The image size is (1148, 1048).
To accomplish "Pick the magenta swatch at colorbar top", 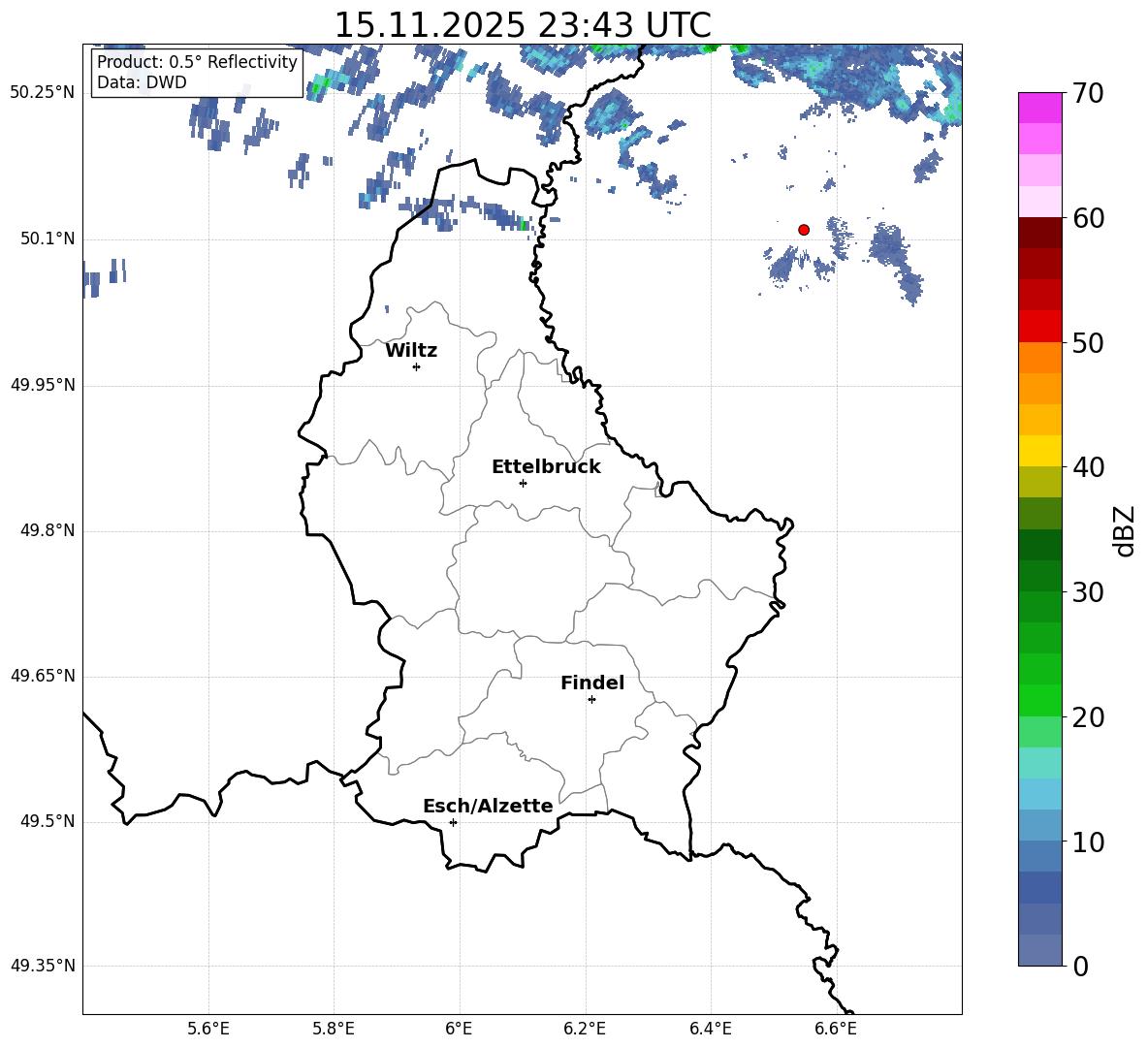I will tap(1040, 109).
